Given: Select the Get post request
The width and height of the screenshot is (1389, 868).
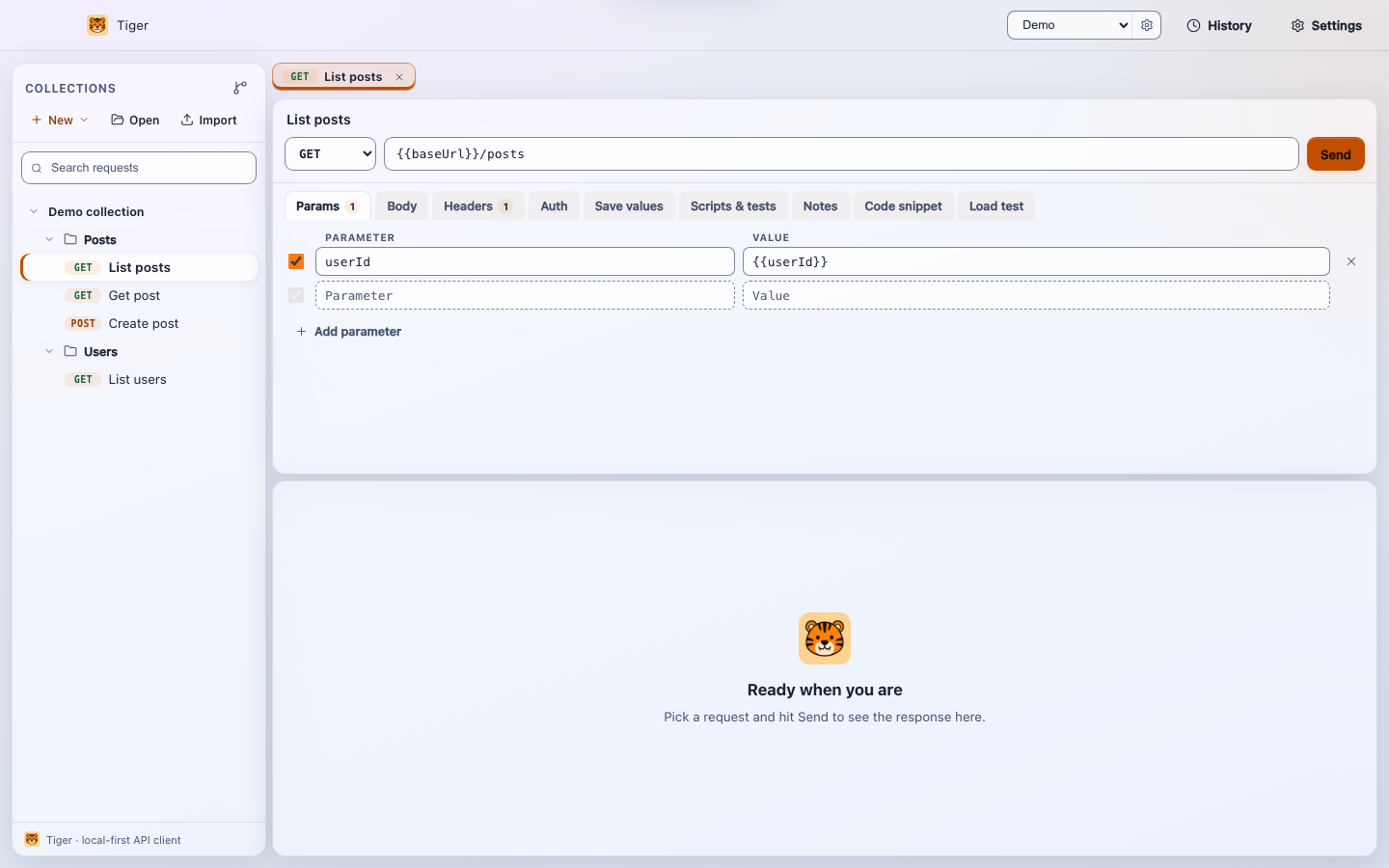Looking at the screenshot, I should pyautogui.click(x=139, y=295).
